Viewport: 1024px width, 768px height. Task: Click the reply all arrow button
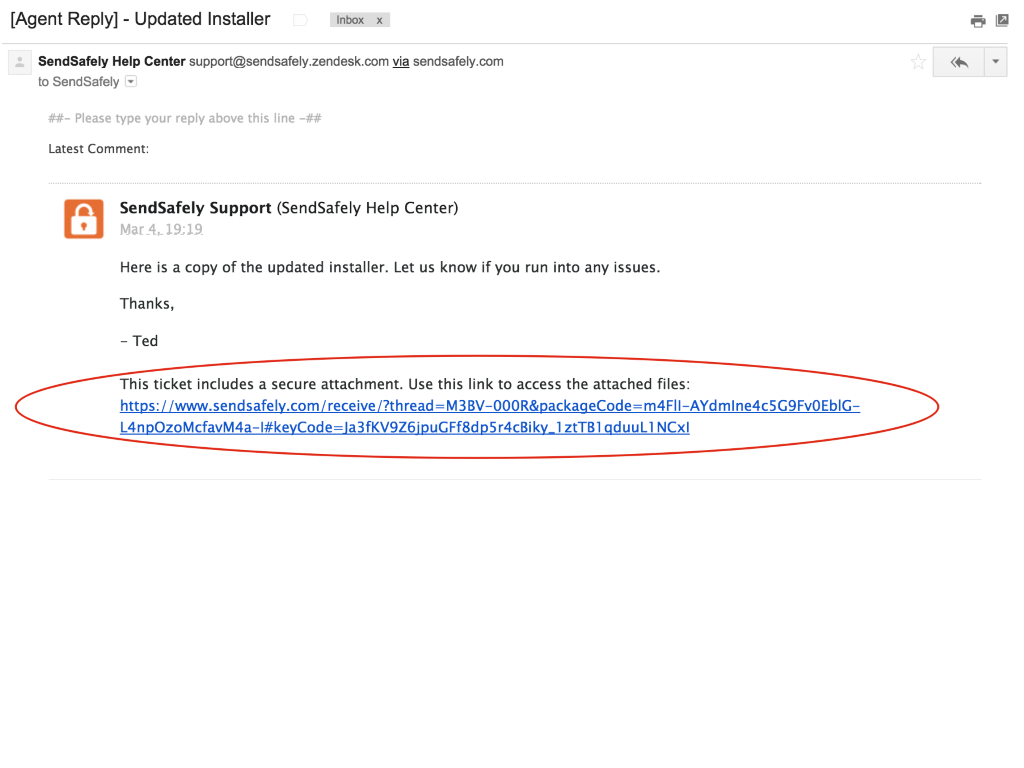coord(959,62)
